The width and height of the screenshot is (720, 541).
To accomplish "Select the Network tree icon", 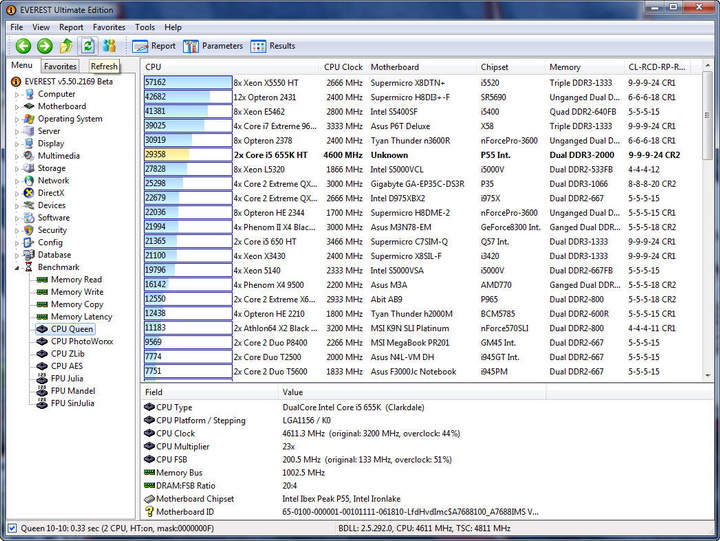I will (x=29, y=181).
